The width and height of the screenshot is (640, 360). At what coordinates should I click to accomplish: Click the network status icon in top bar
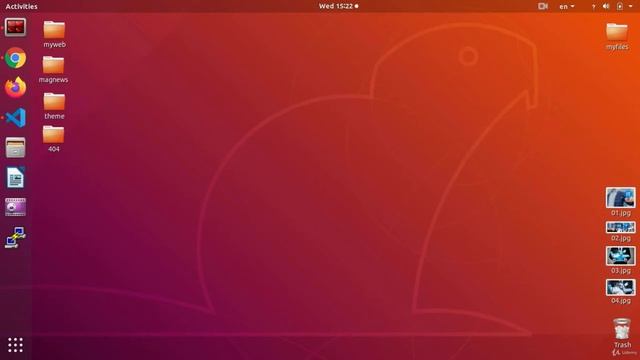[593, 7]
